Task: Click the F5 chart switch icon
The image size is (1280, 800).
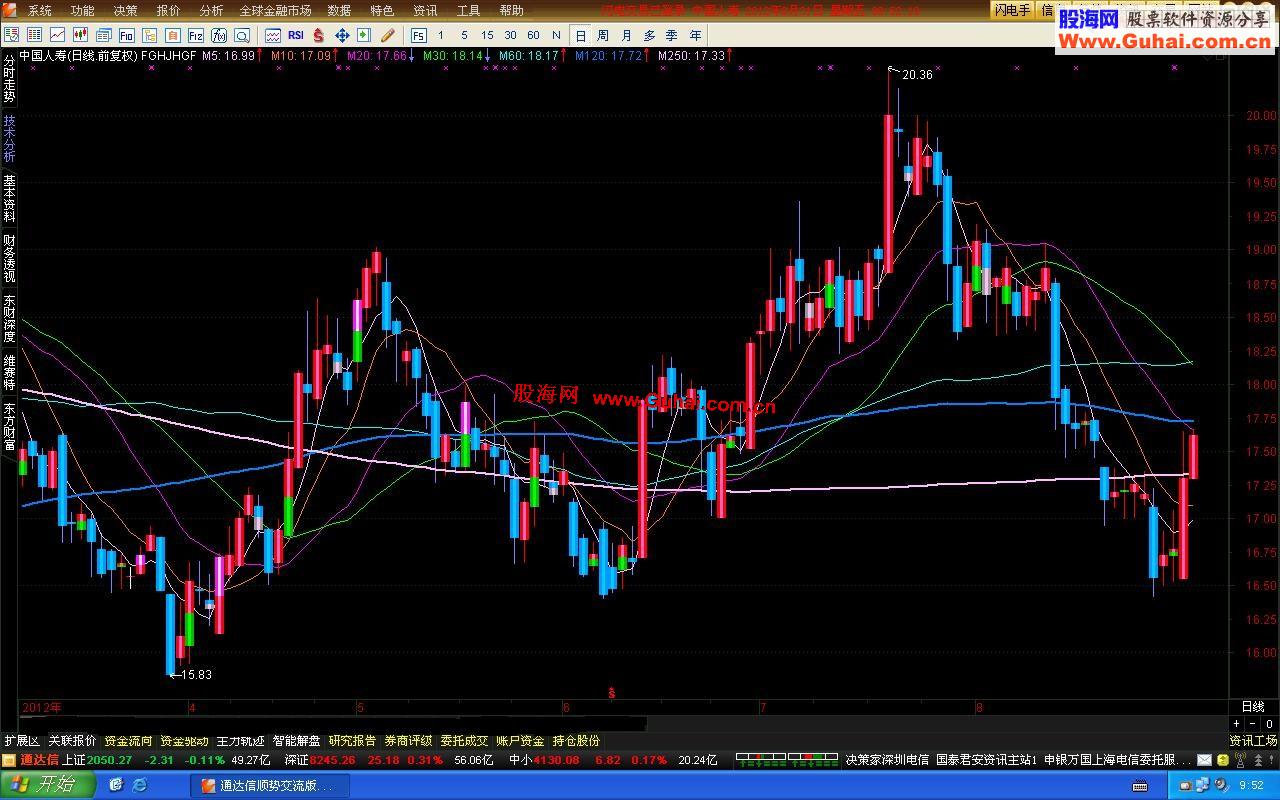Action: point(418,35)
